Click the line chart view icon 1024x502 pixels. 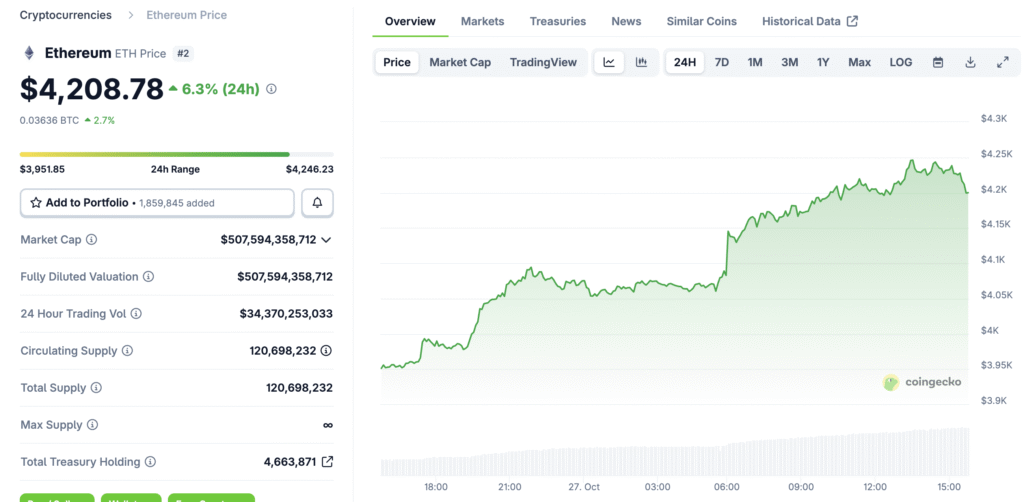point(609,62)
